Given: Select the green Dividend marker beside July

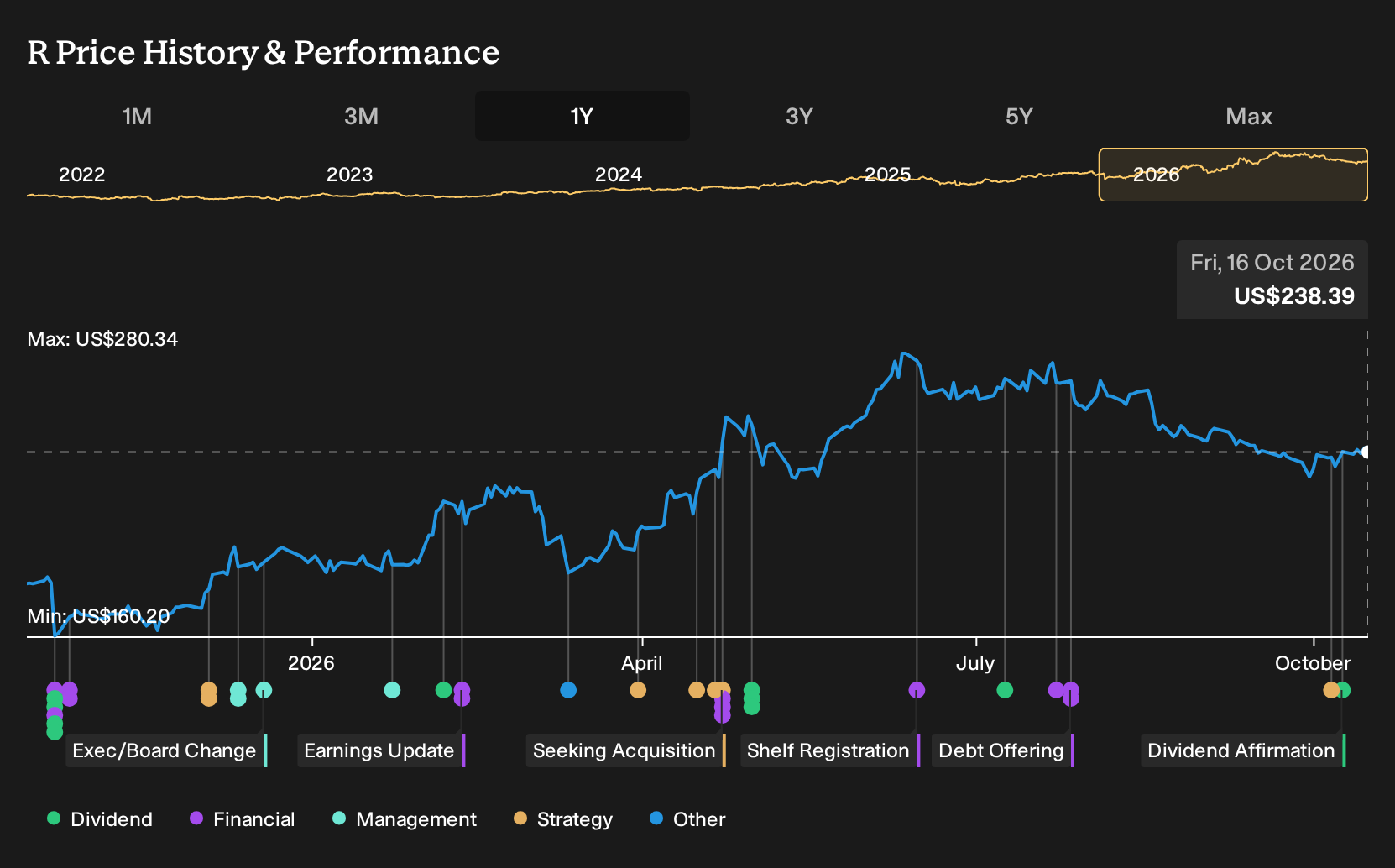Looking at the screenshot, I should point(1005,690).
